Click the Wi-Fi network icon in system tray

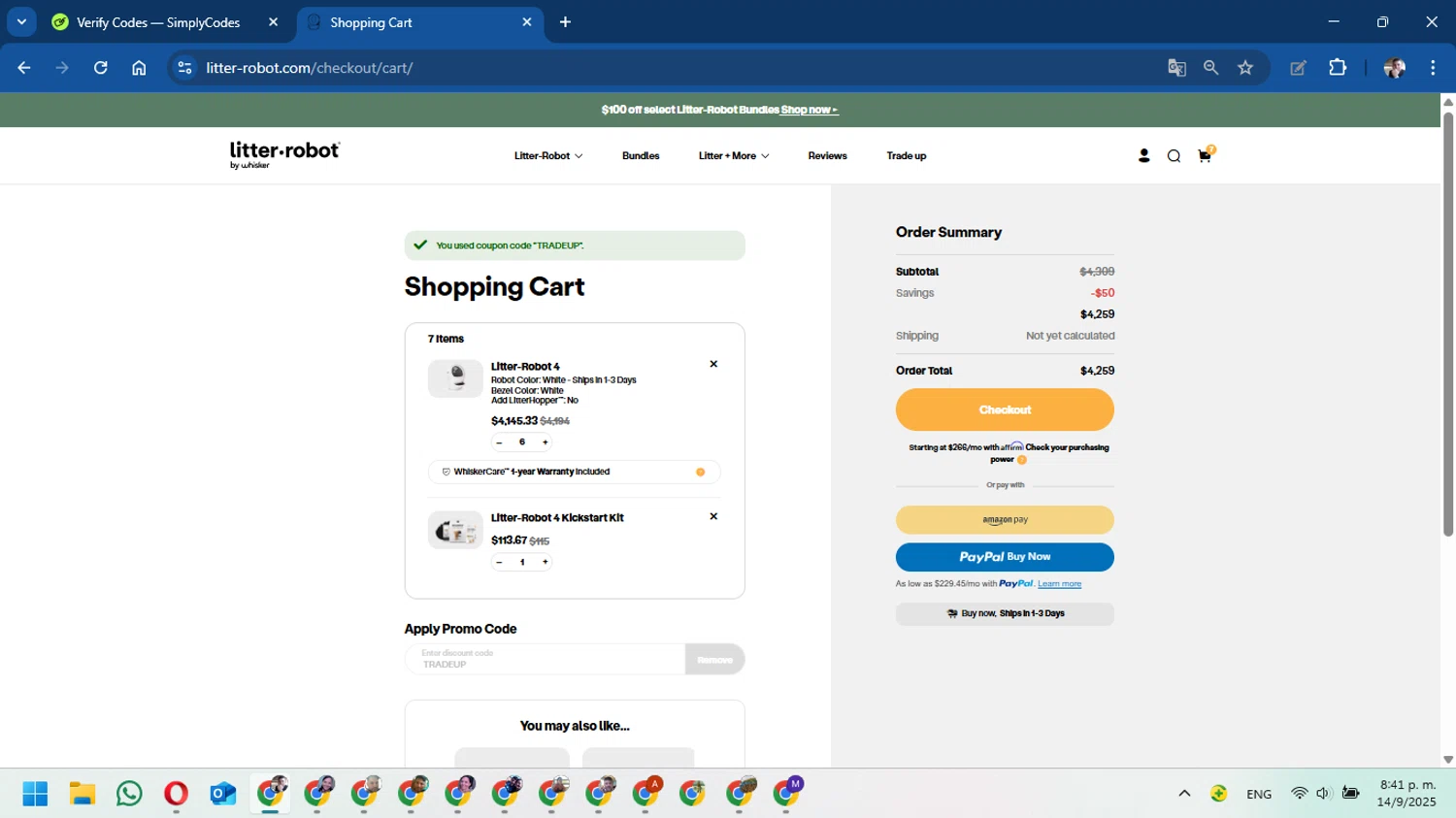click(1299, 794)
